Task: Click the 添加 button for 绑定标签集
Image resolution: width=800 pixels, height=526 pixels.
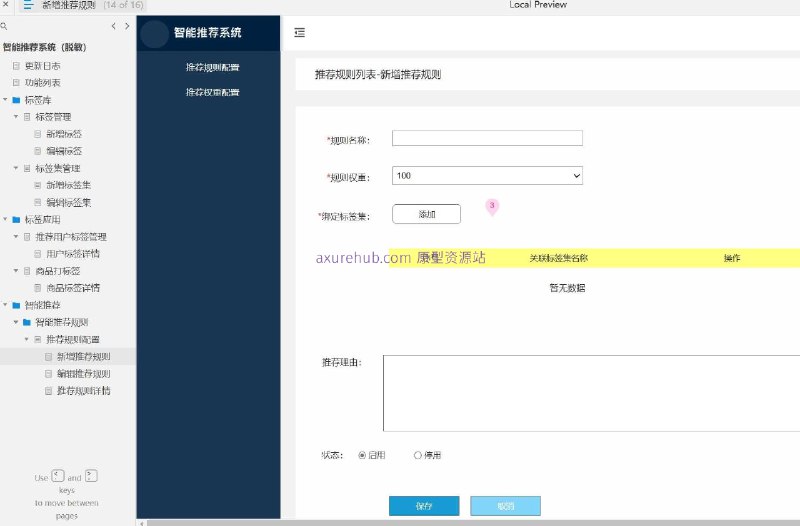Action: (427, 214)
